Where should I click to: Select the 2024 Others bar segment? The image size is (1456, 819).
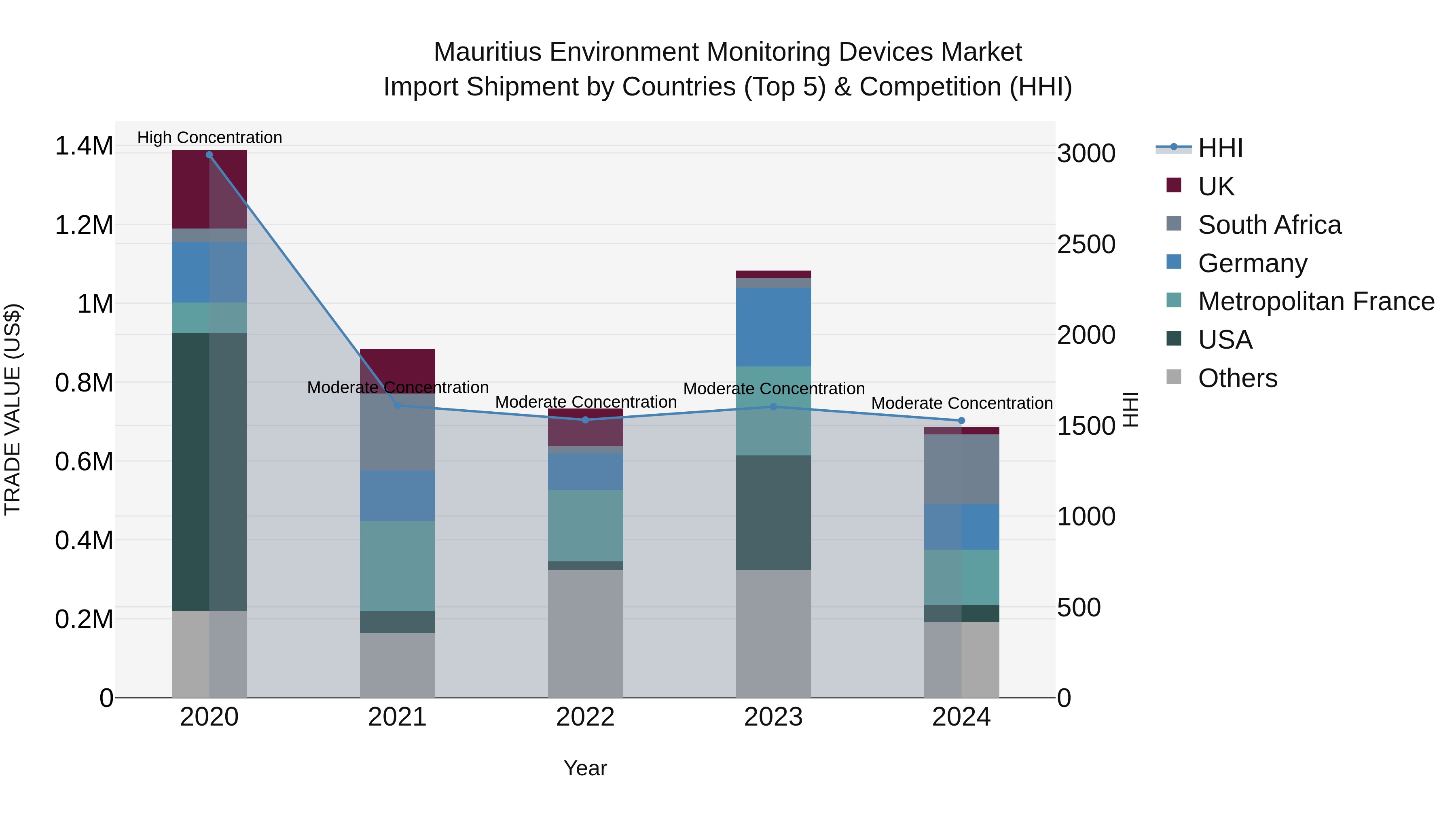tap(961, 660)
